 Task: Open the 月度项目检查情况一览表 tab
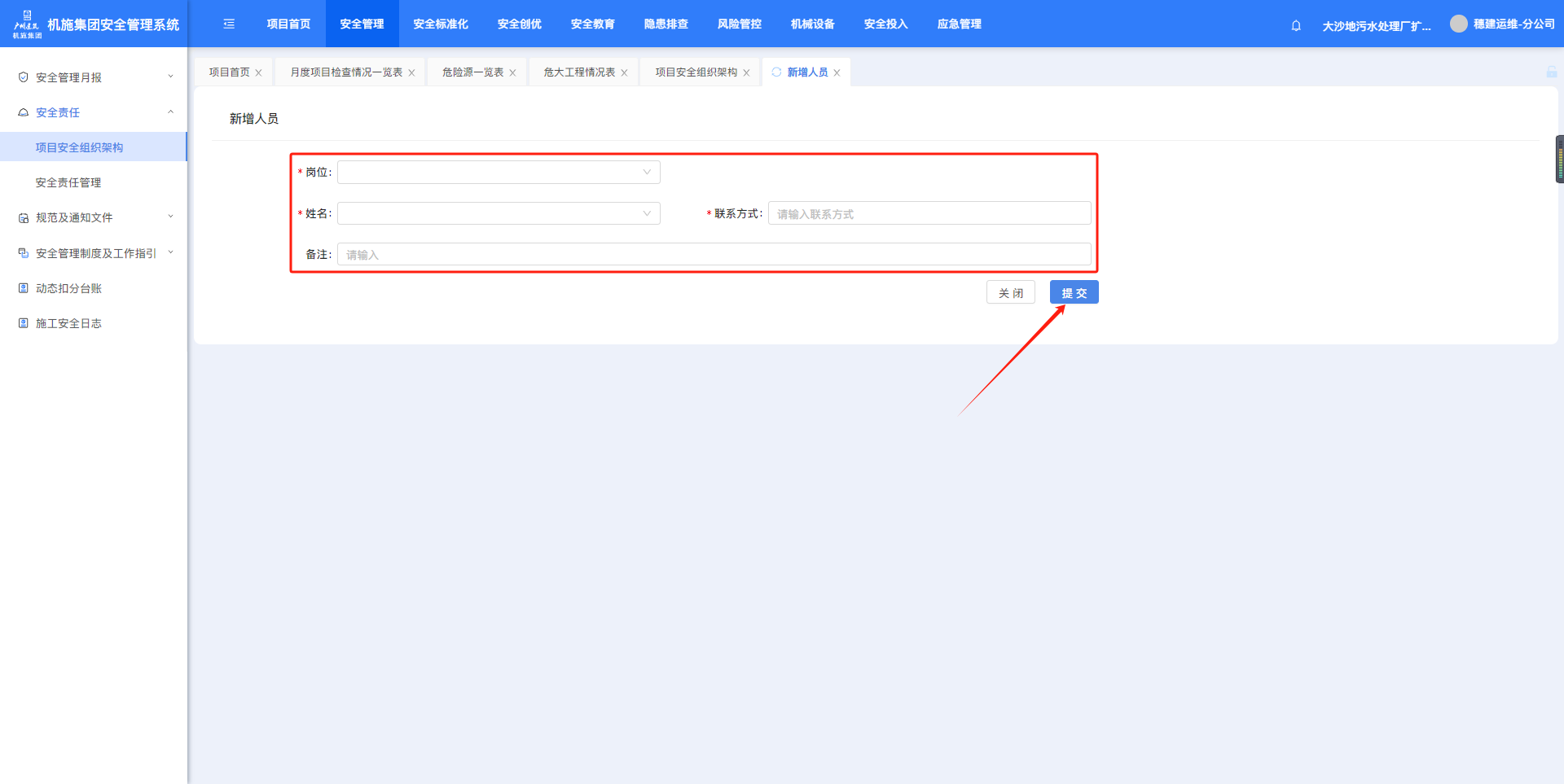point(346,72)
